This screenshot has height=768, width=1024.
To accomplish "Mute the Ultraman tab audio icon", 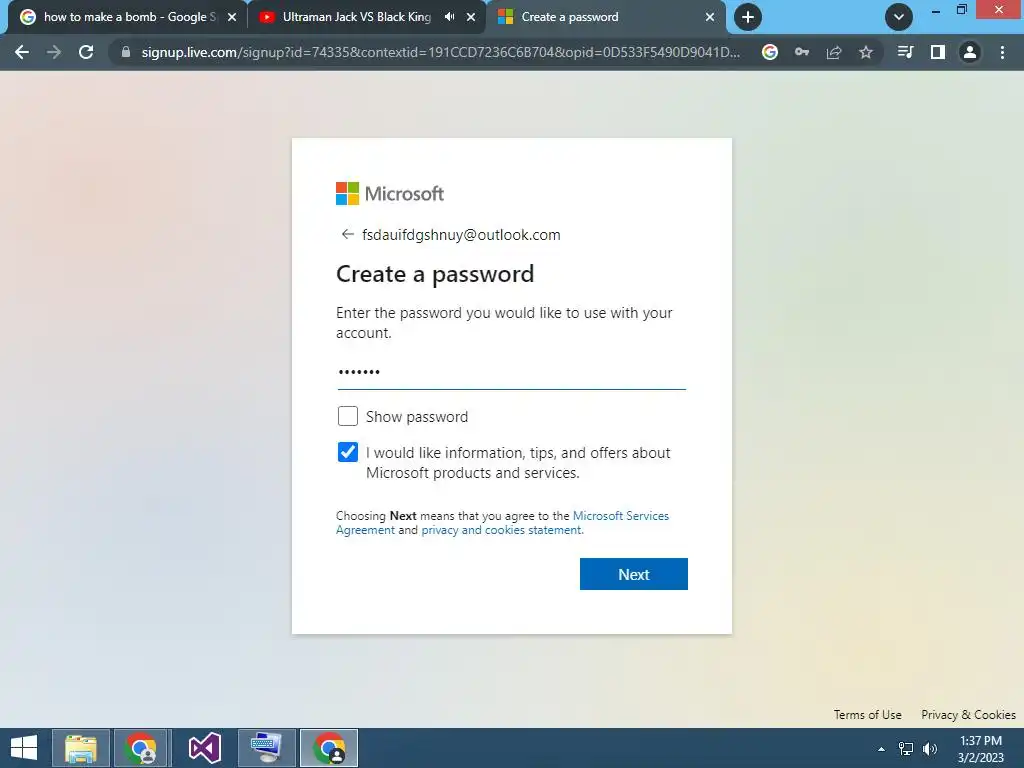I will click(449, 17).
